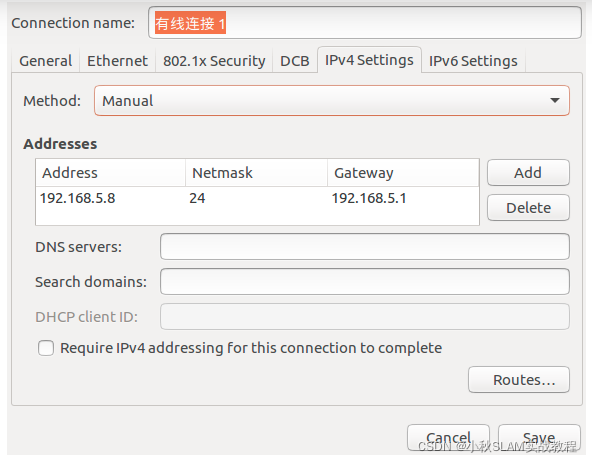Open the Method dropdown set to Manual

pyautogui.click(x=332, y=100)
